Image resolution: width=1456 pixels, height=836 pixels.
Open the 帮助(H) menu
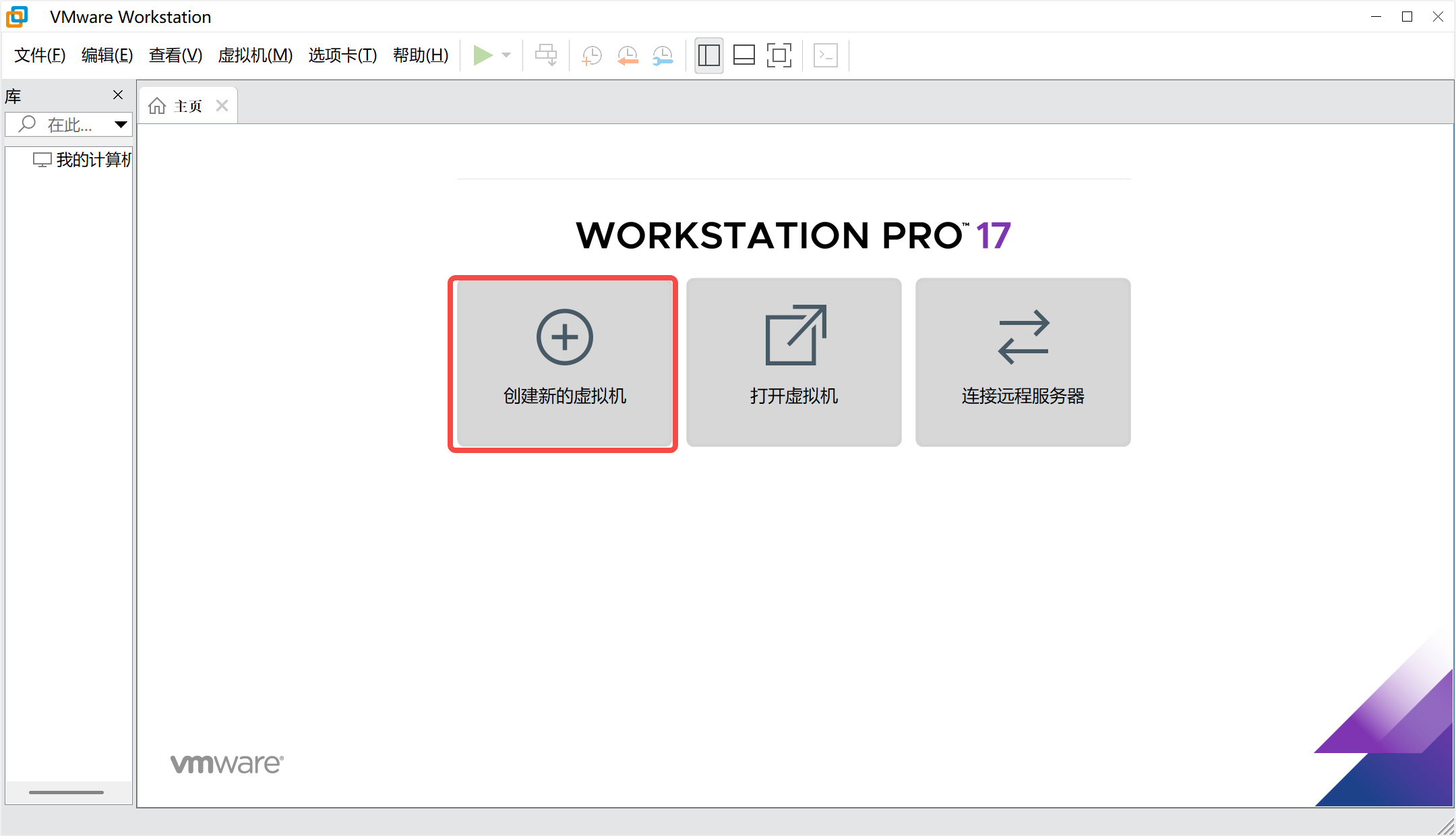pyautogui.click(x=421, y=55)
